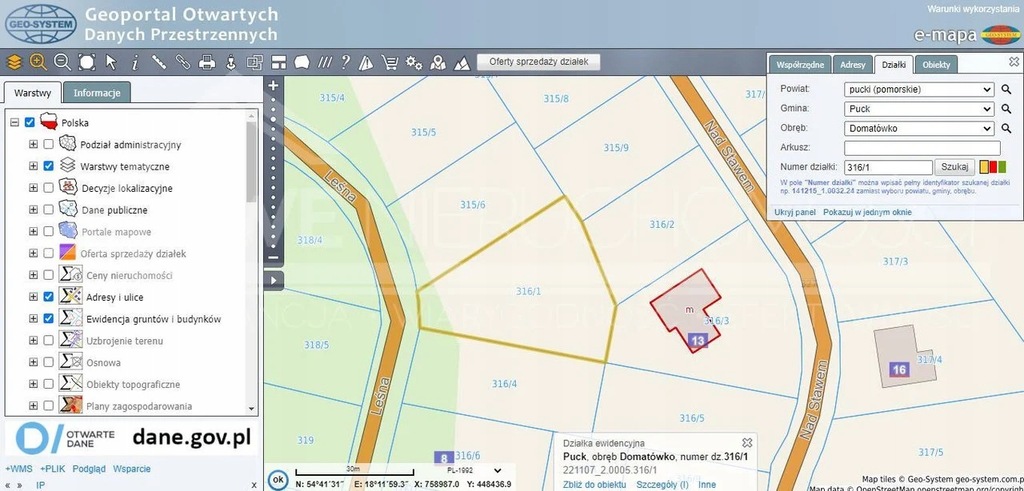This screenshot has width=1024, height=491.
Task: Click Zbliż do obiektu link
Action: [x=594, y=484]
